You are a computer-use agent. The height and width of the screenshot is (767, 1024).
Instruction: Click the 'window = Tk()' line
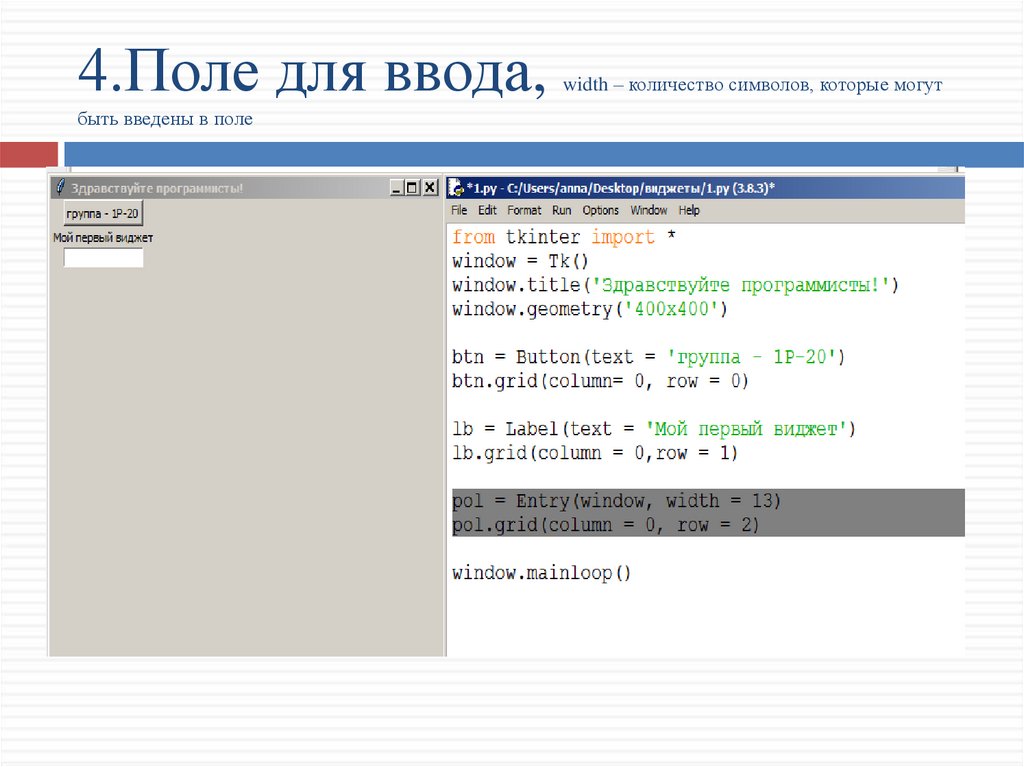(x=520, y=261)
